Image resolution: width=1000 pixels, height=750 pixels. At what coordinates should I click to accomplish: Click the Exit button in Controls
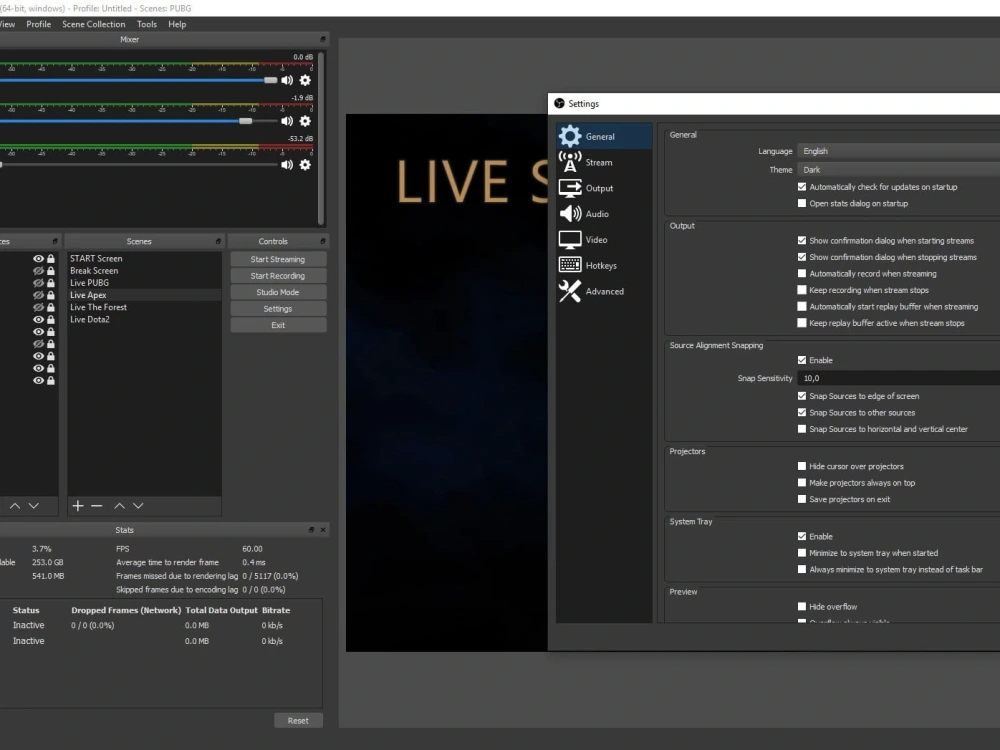pyautogui.click(x=278, y=325)
